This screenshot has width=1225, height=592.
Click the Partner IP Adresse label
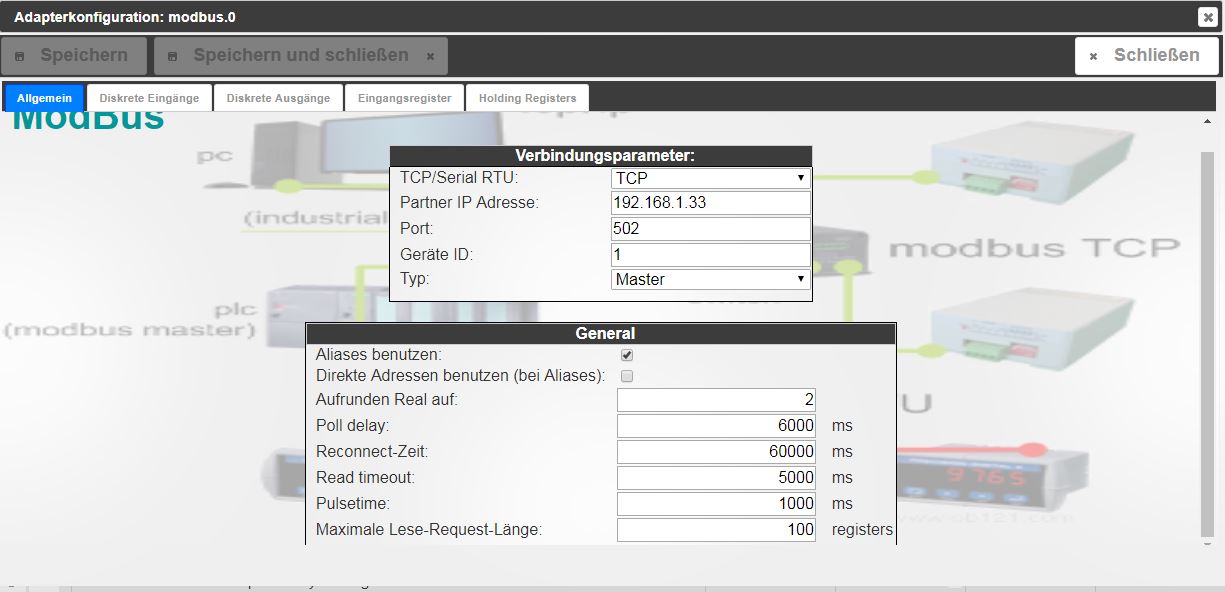(x=469, y=203)
